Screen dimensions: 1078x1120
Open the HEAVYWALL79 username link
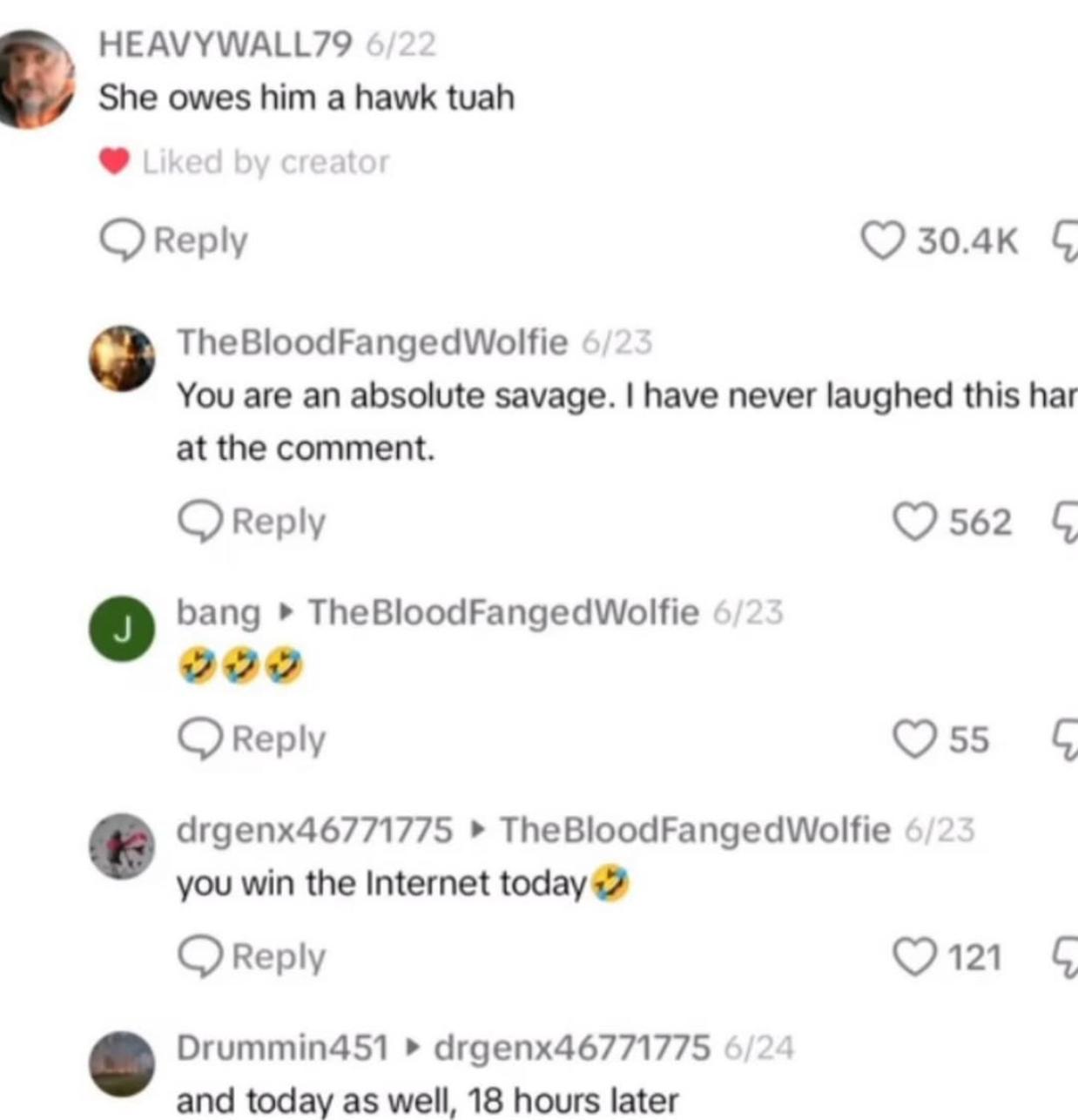[226, 44]
